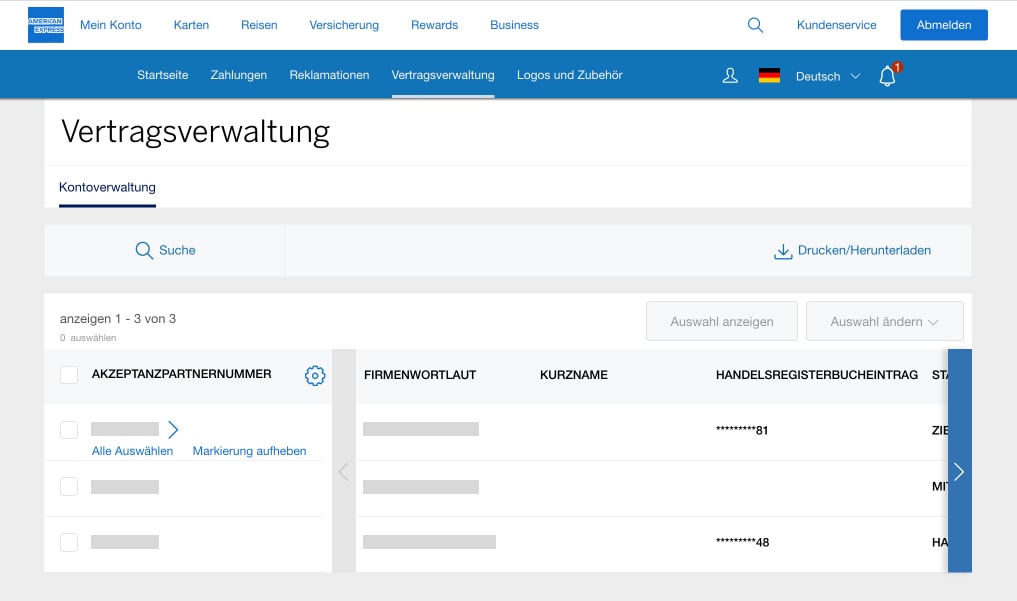Click the German flag icon
1017x601 pixels.
[x=769, y=74]
